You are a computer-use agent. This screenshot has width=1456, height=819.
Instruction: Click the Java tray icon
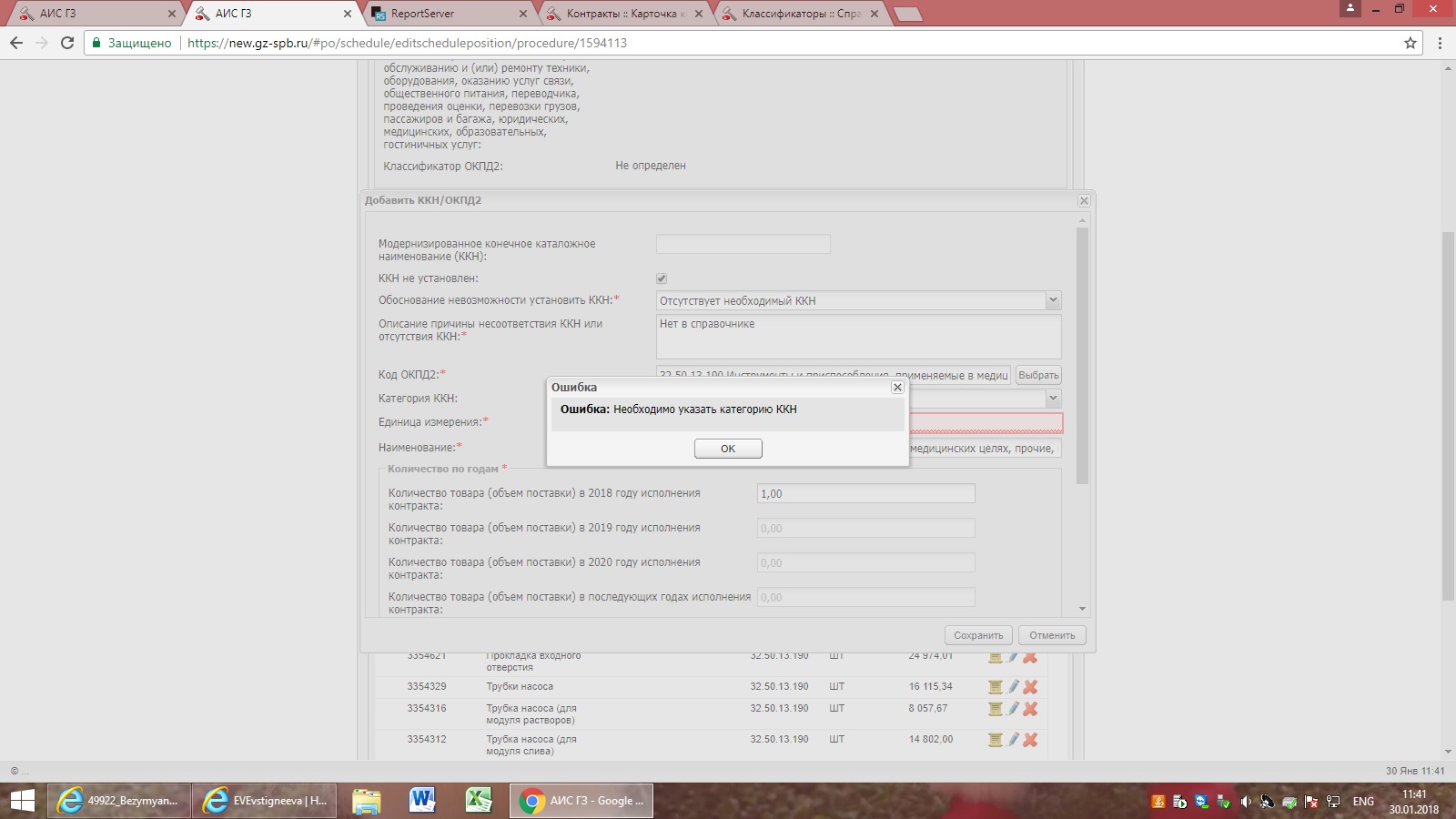tap(1158, 802)
